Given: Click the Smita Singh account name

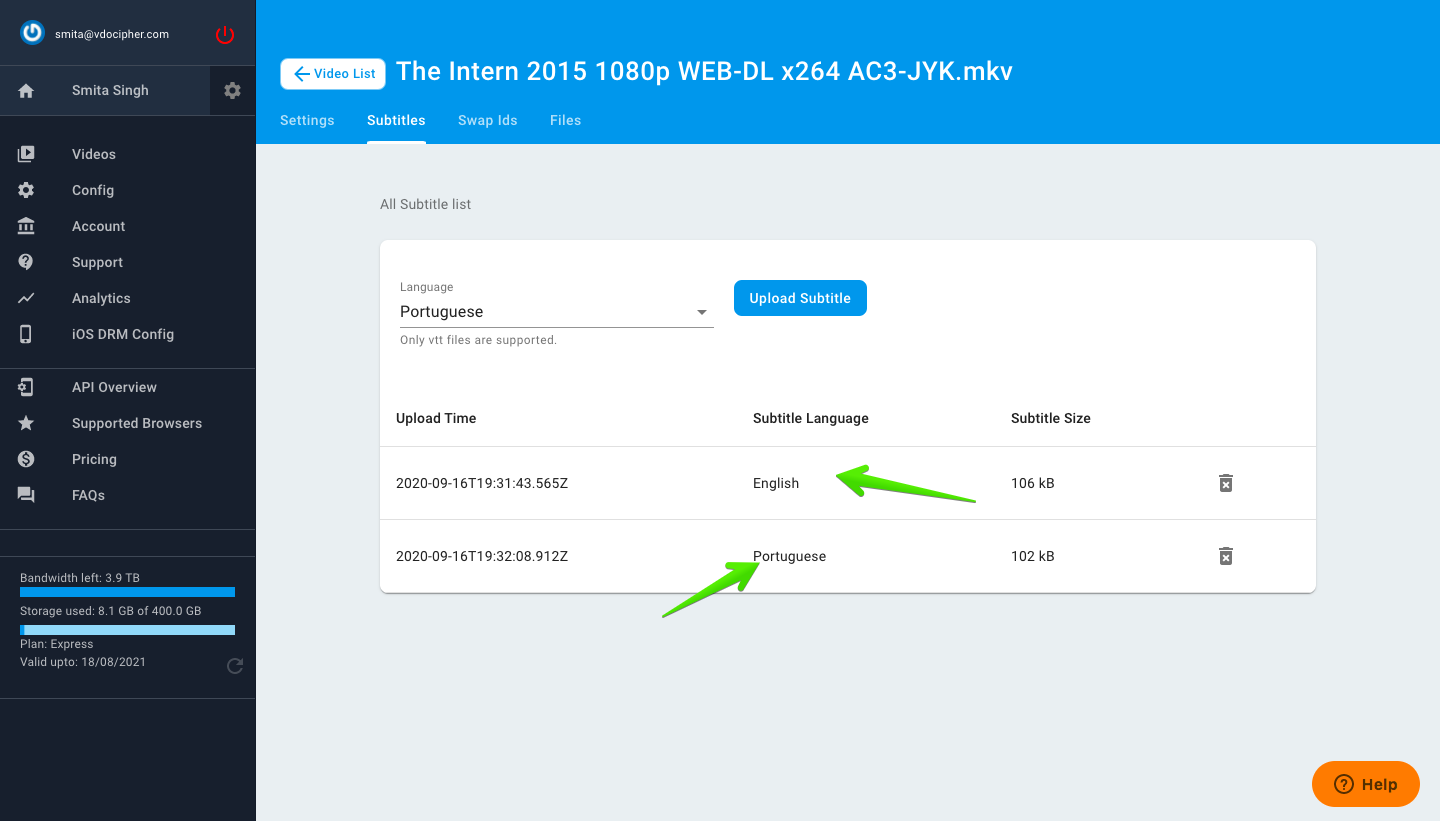Looking at the screenshot, I should click(x=110, y=90).
